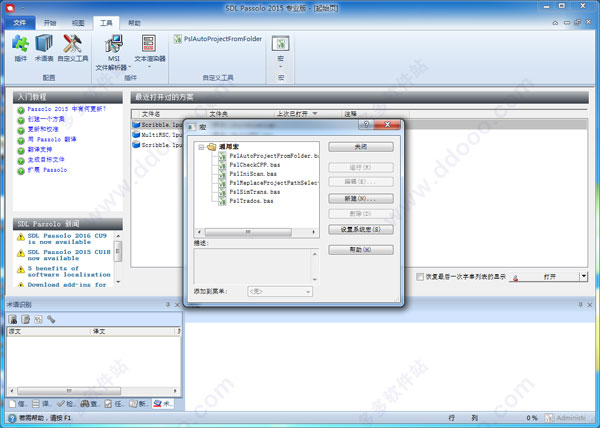This screenshot has width=600, height=428.
Task: Switch to the 帮助 ribbon tab
Action: point(134,23)
